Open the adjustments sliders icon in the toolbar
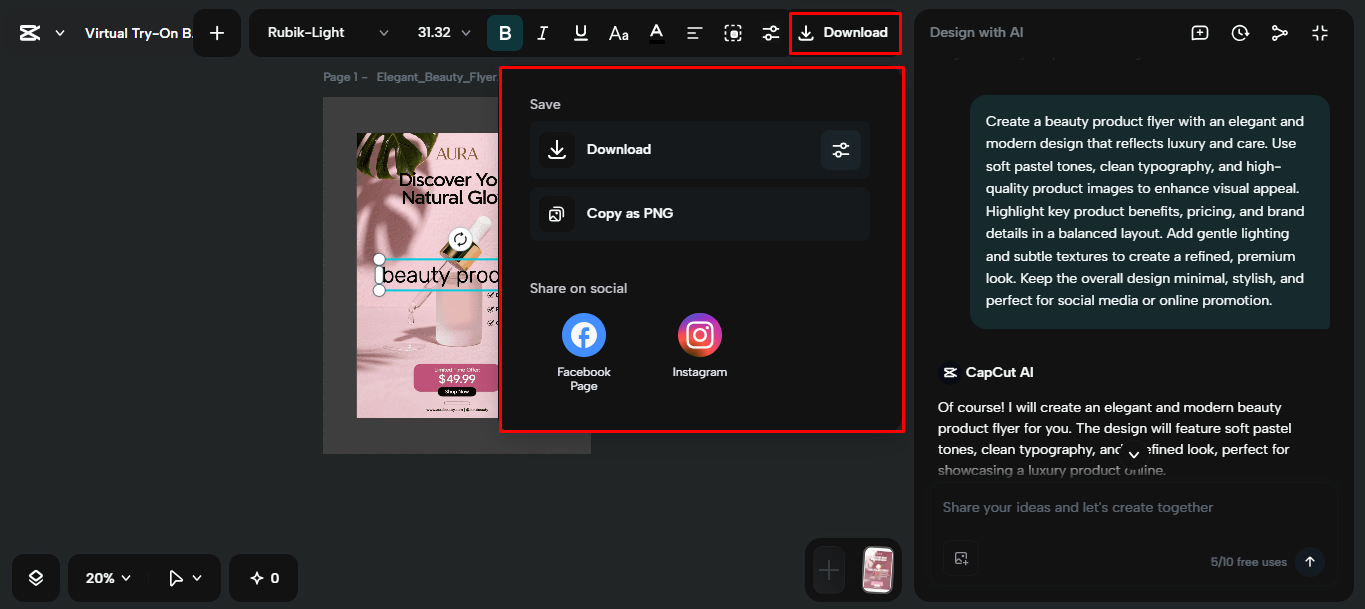The height and width of the screenshot is (609, 1365). (x=770, y=32)
